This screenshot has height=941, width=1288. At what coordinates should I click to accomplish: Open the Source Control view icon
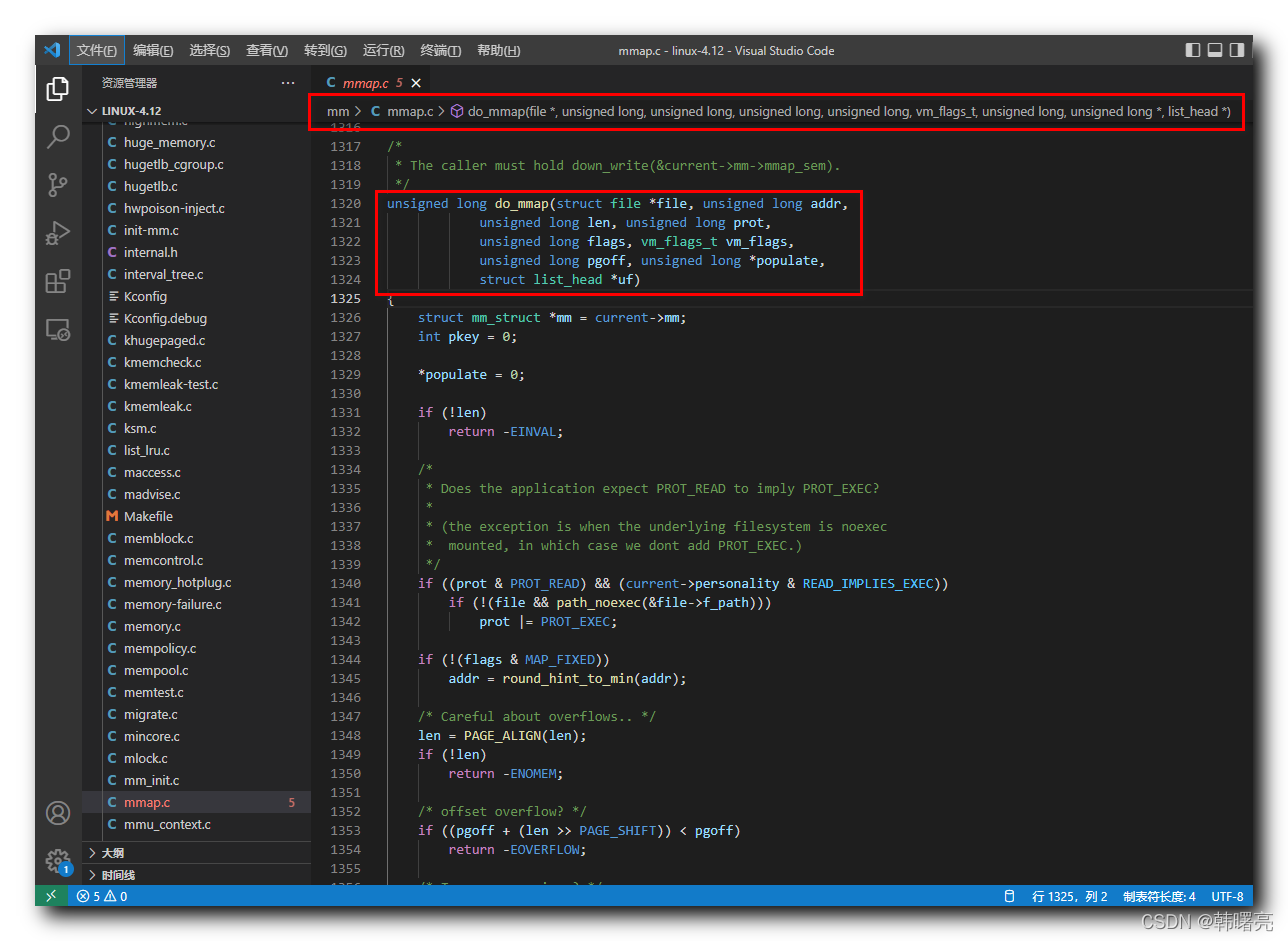tap(58, 184)
